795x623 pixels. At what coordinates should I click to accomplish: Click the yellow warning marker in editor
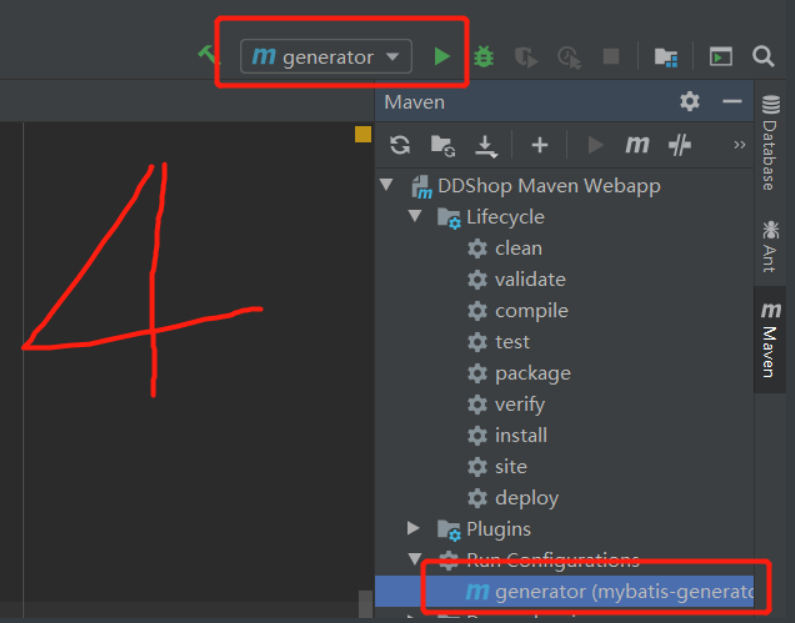(363, 134)
